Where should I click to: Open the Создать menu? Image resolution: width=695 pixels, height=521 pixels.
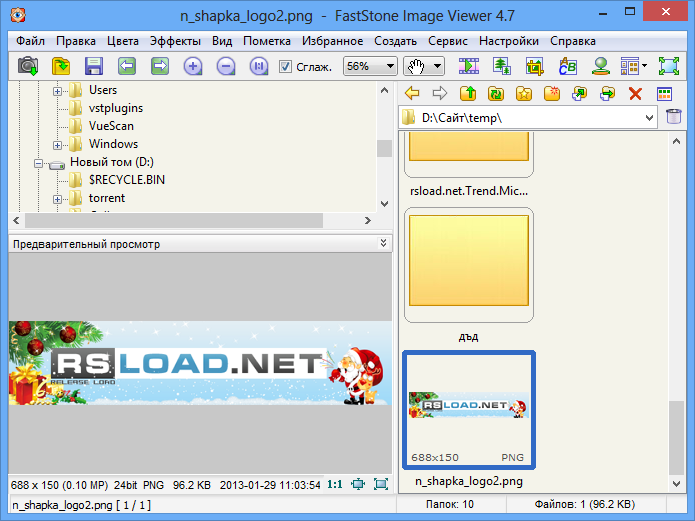coord(395,41)
